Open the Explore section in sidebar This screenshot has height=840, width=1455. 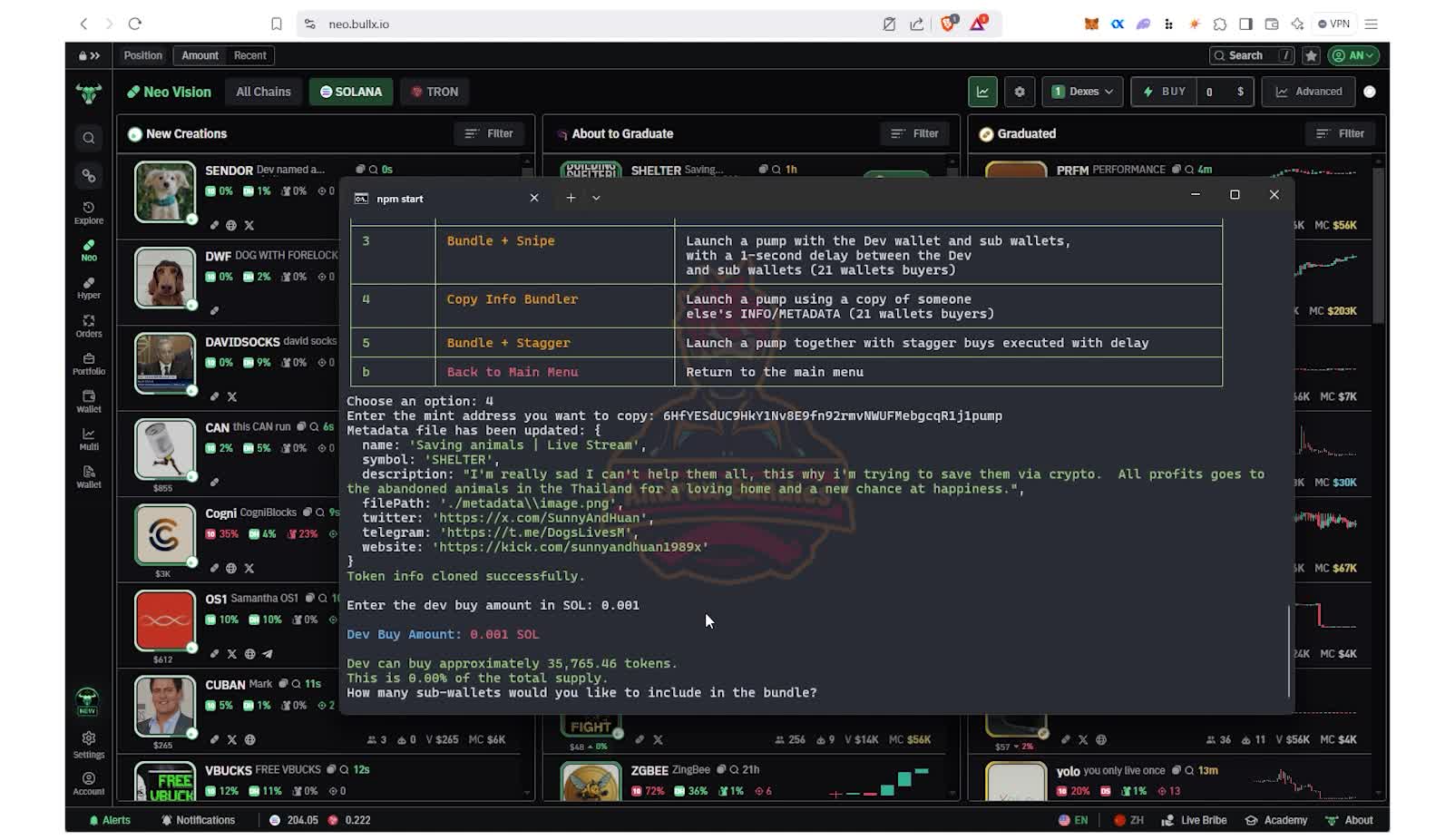coord(88,210)
